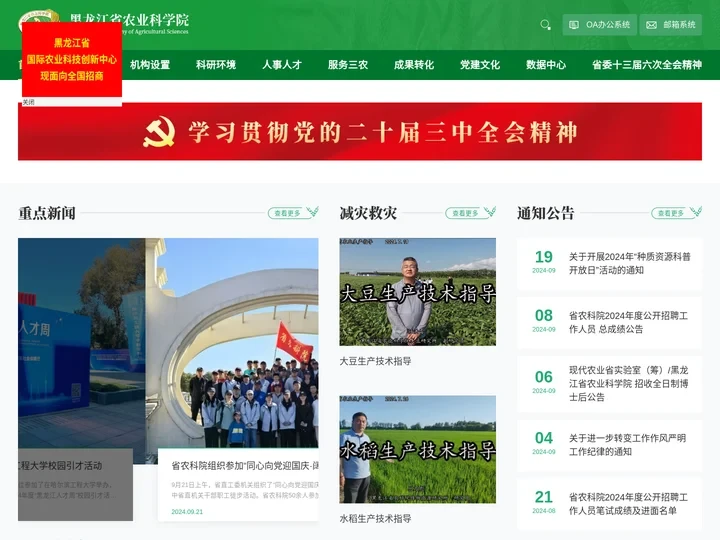This screenshot has width=720, height=540.
Task: Click 查看更多 beside 重点新闻
Action: click(x=287, y=213)
